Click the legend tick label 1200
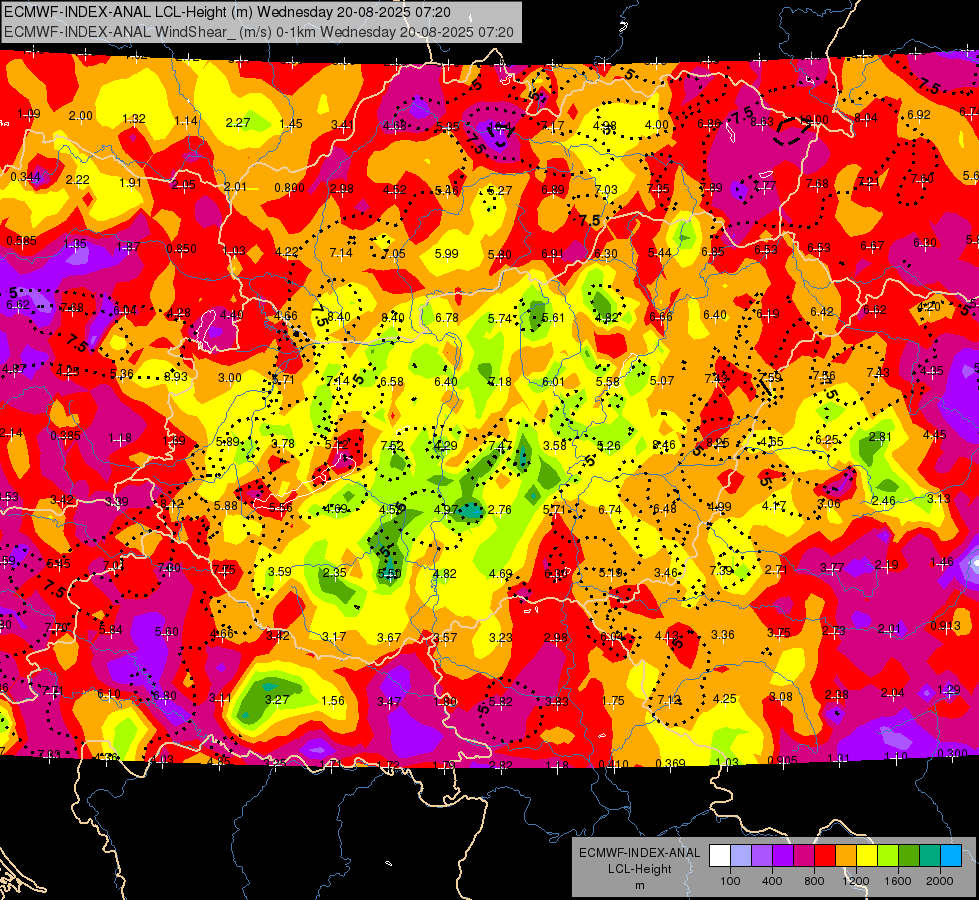The width and height of the screenshot is (979, 900). coord(856,881)
